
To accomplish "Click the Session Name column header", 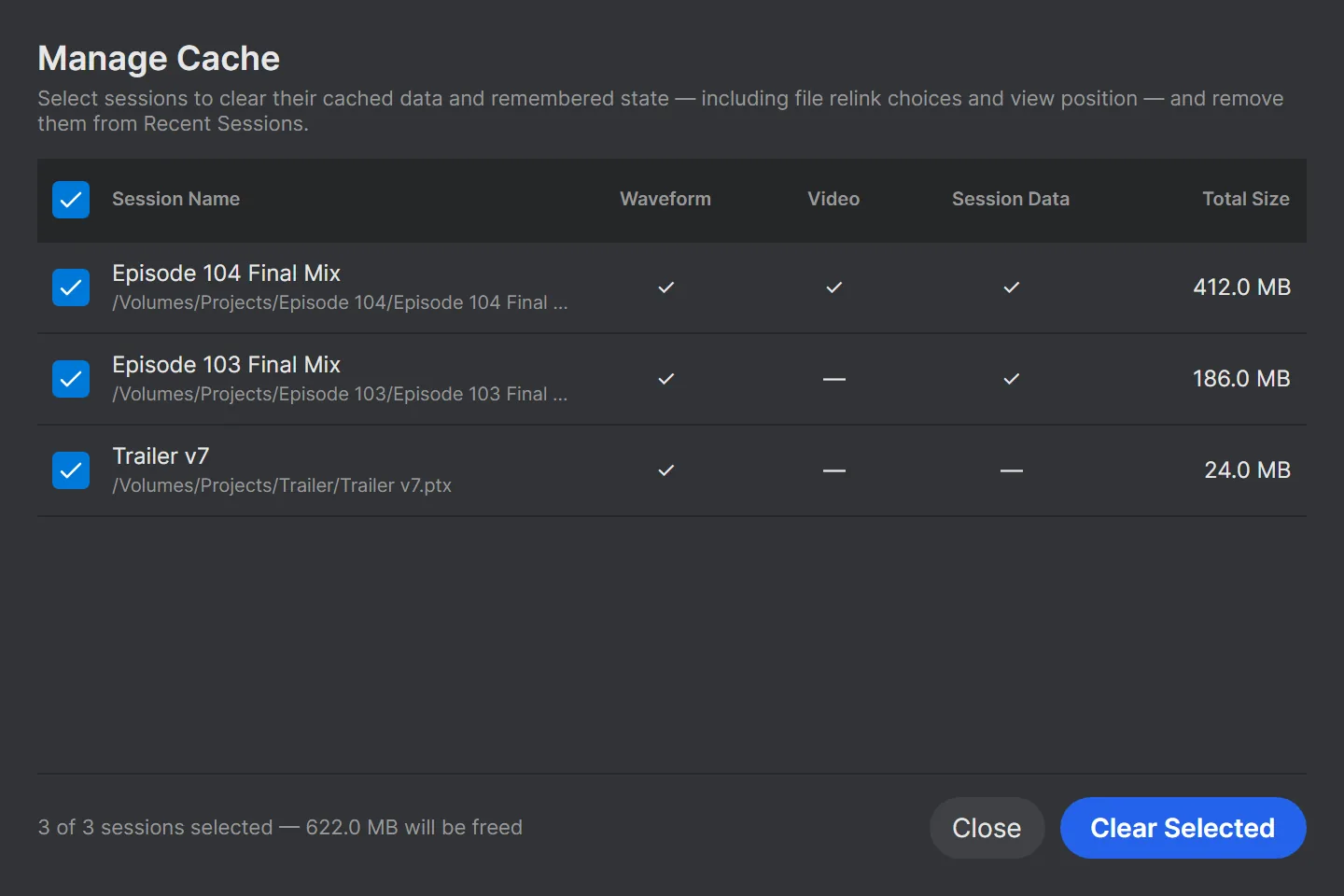I will (176, 199).
